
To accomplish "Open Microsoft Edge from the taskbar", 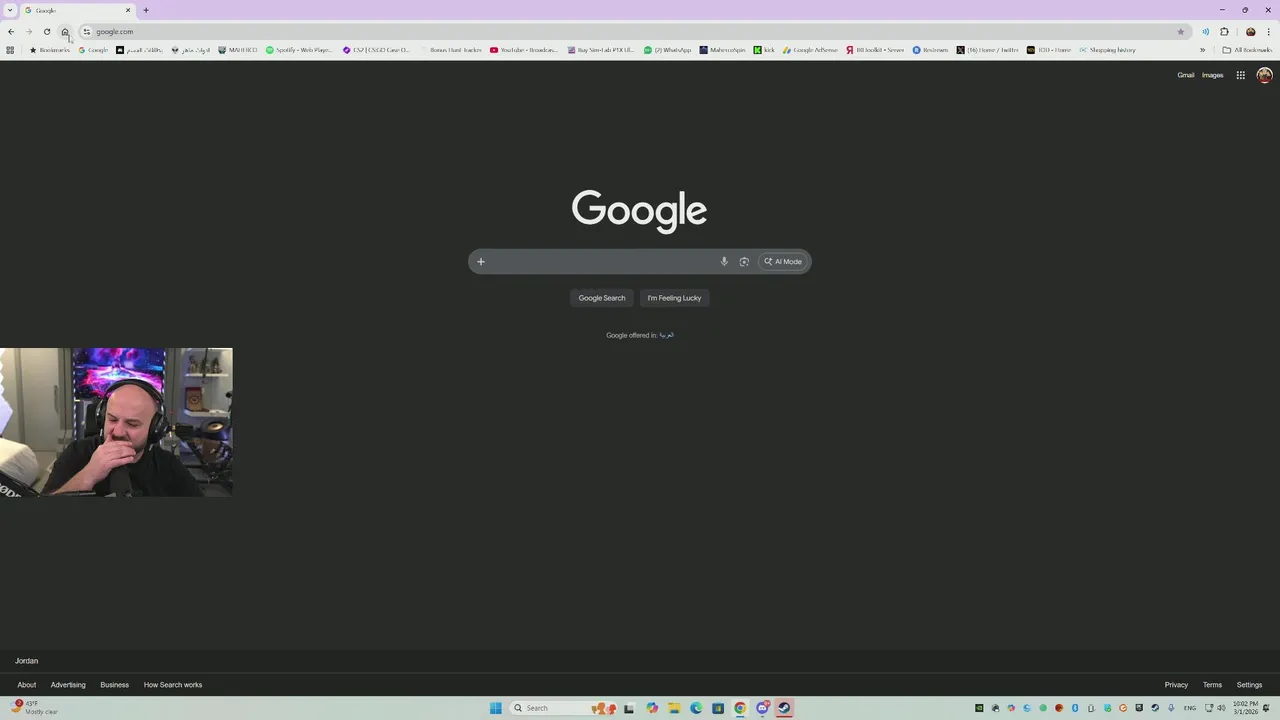I will pyautogui.click(x=696, y=708).
